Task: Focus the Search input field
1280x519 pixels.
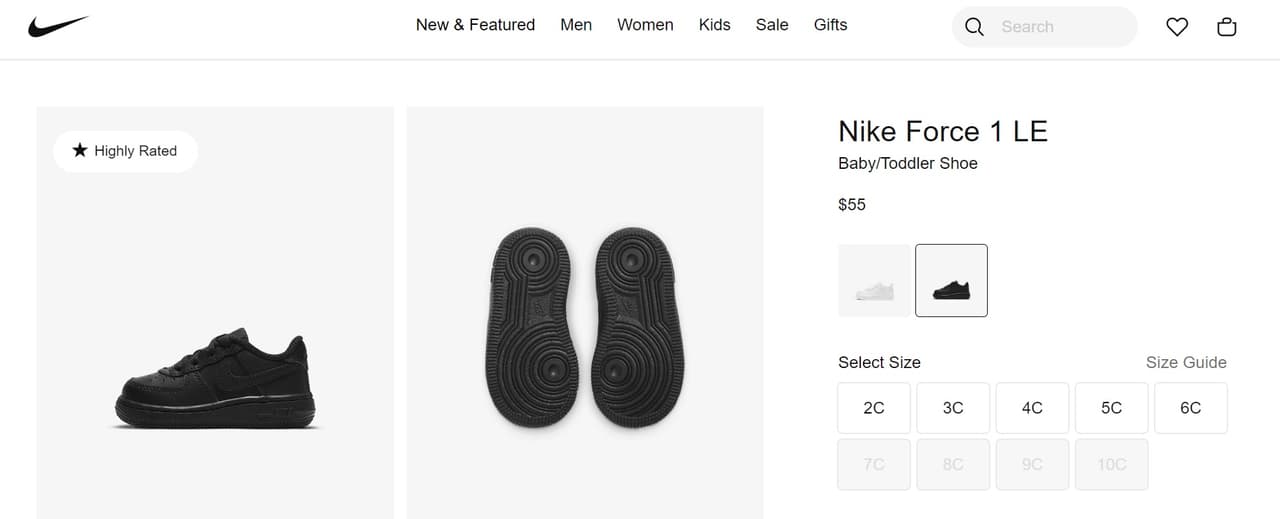Action: click(1060, 27)
